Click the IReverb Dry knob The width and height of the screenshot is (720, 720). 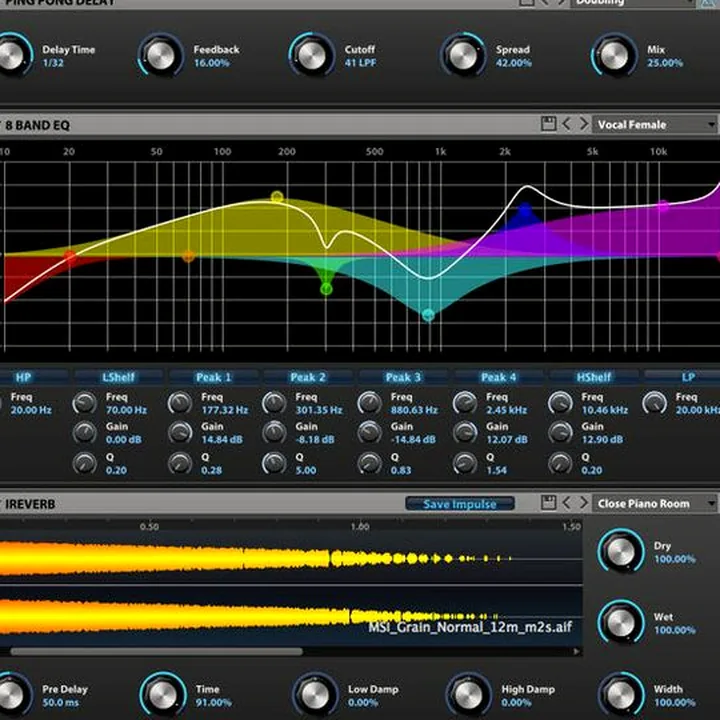621,551
